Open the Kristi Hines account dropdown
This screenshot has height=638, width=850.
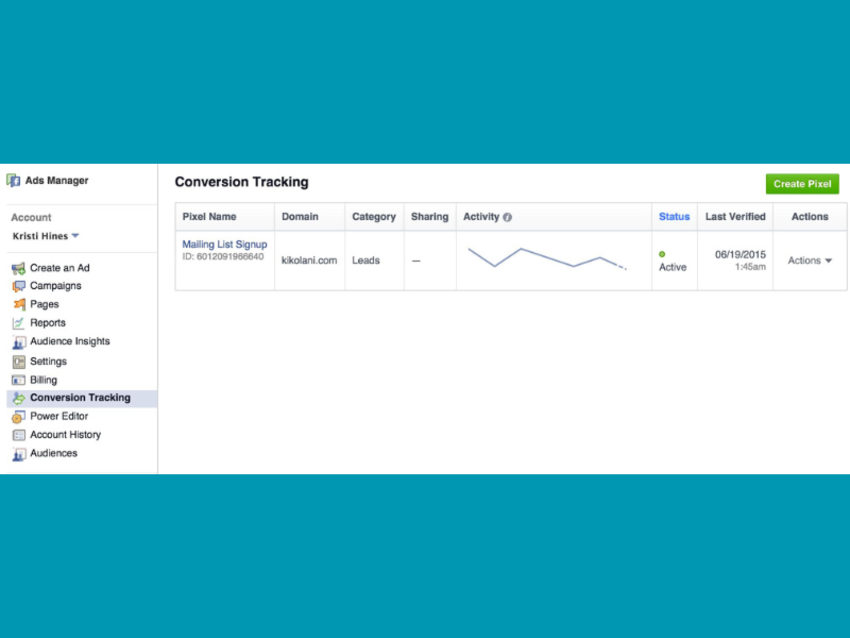click(46, 236)
